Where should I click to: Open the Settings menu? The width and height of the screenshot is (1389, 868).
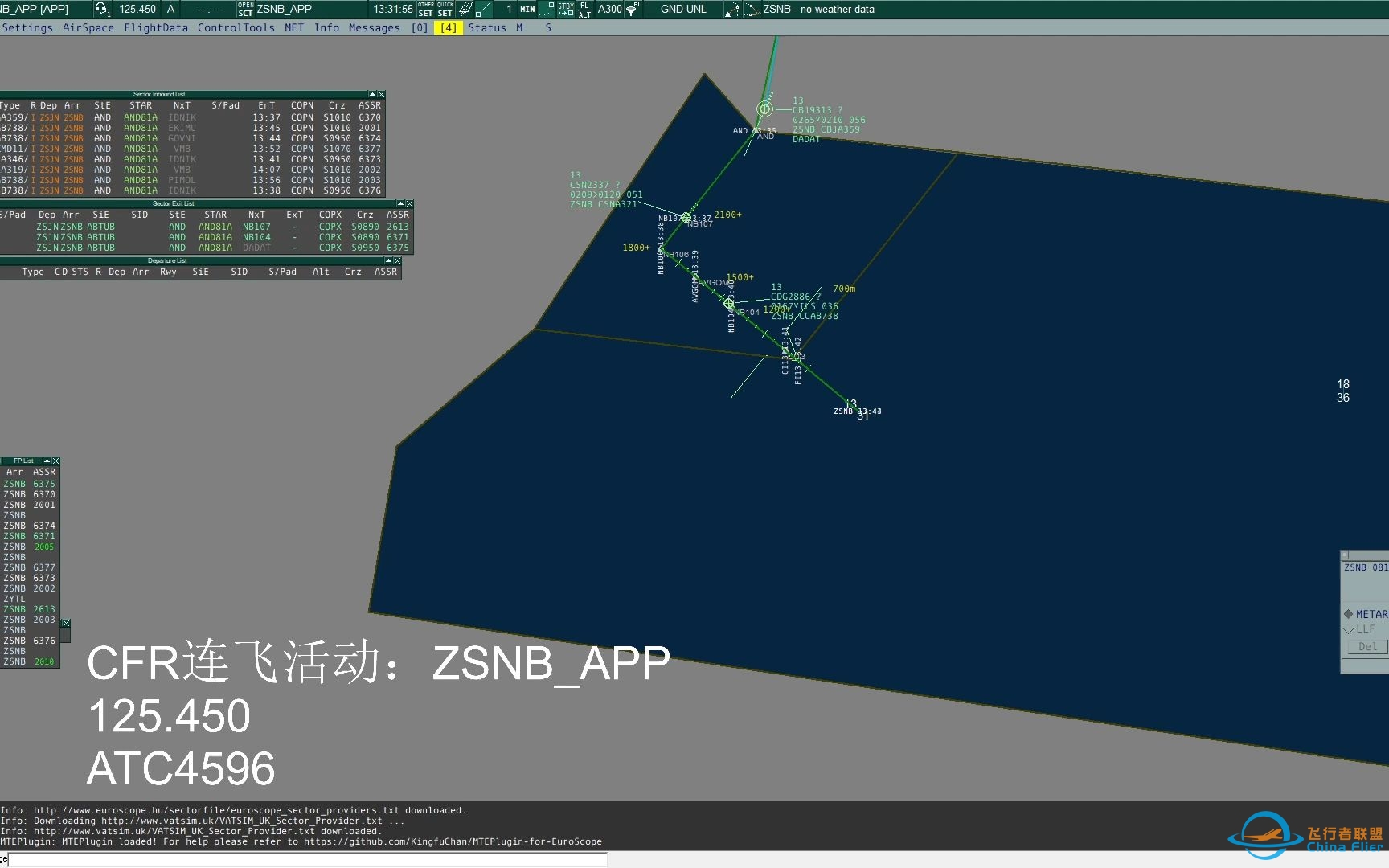[27, 27]
